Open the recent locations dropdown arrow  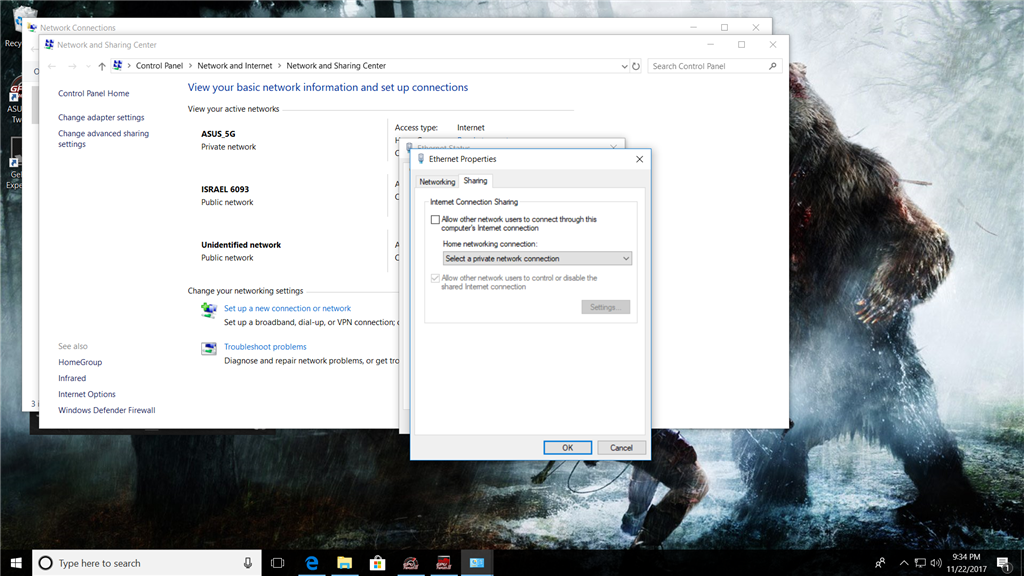(88, 66)
